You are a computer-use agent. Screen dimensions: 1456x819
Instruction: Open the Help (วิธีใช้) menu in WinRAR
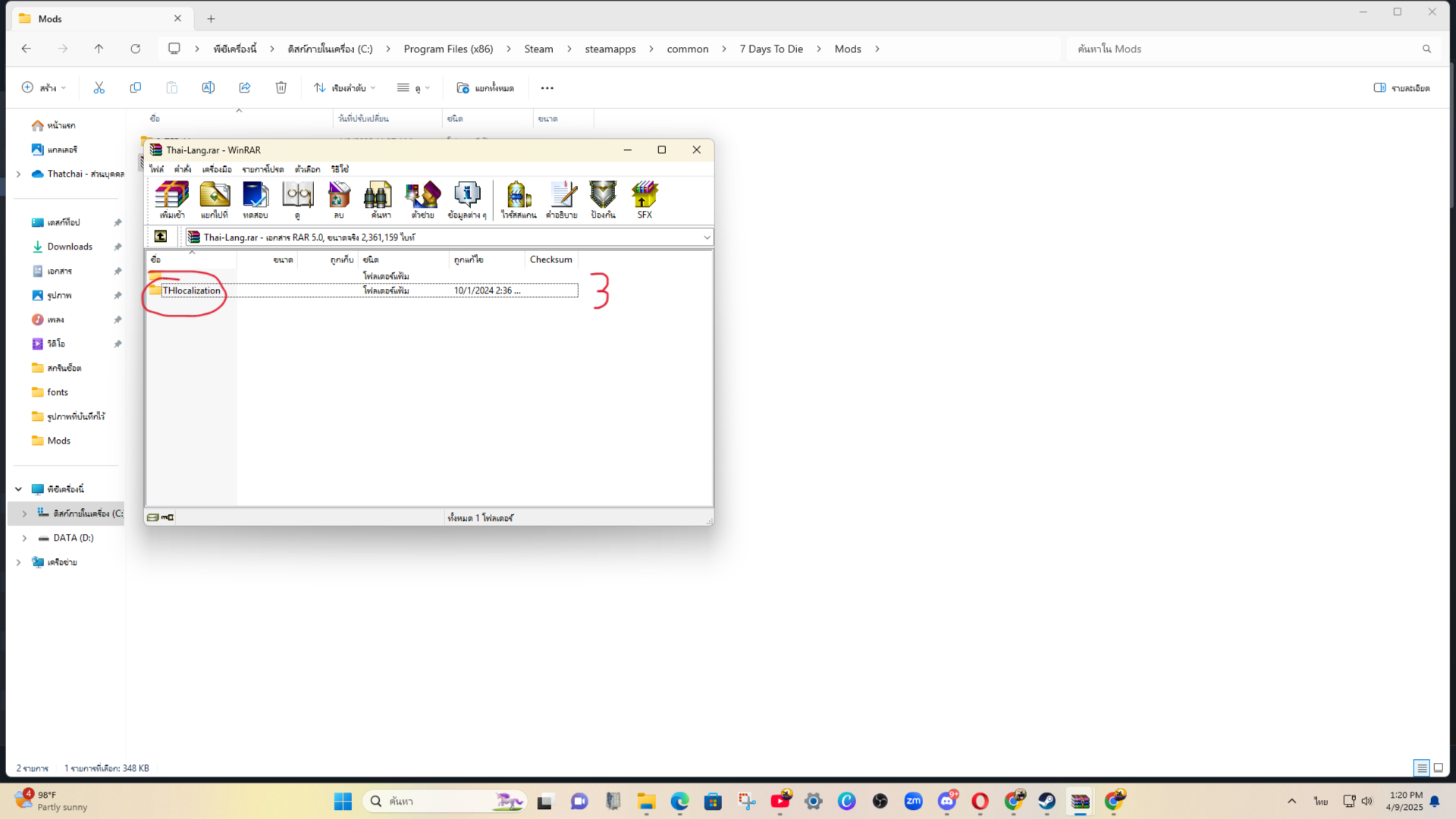pyautogui.click(x=340, y=169)
